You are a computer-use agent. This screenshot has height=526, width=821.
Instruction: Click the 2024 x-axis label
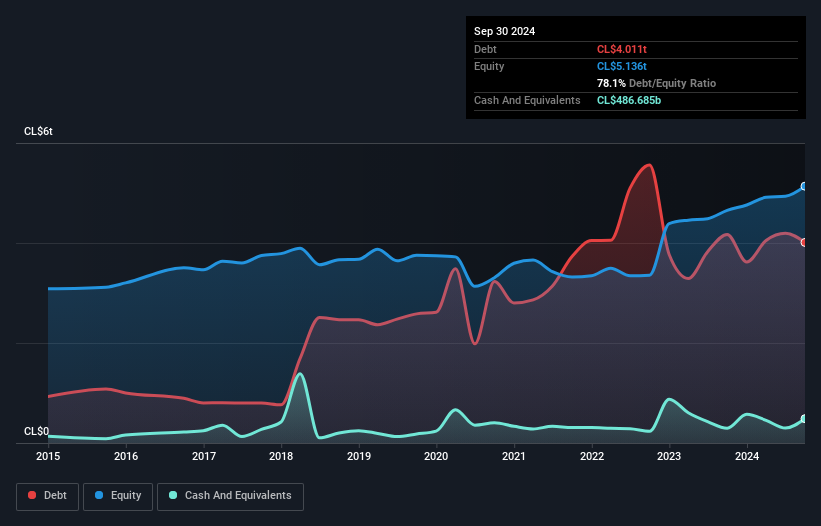[747, 456]
